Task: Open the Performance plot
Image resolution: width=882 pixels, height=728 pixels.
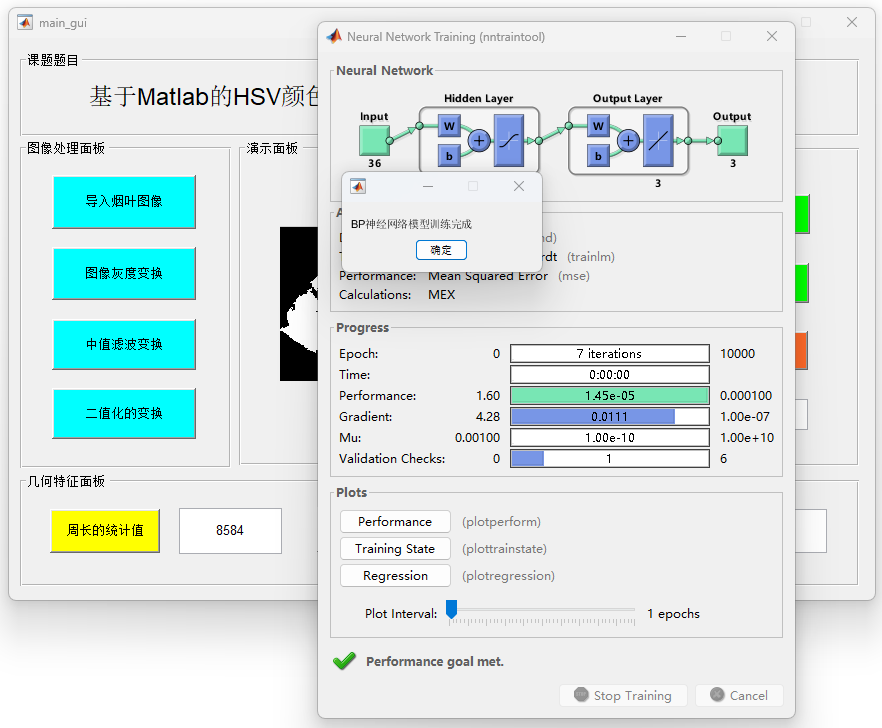Action: (395, 522)
